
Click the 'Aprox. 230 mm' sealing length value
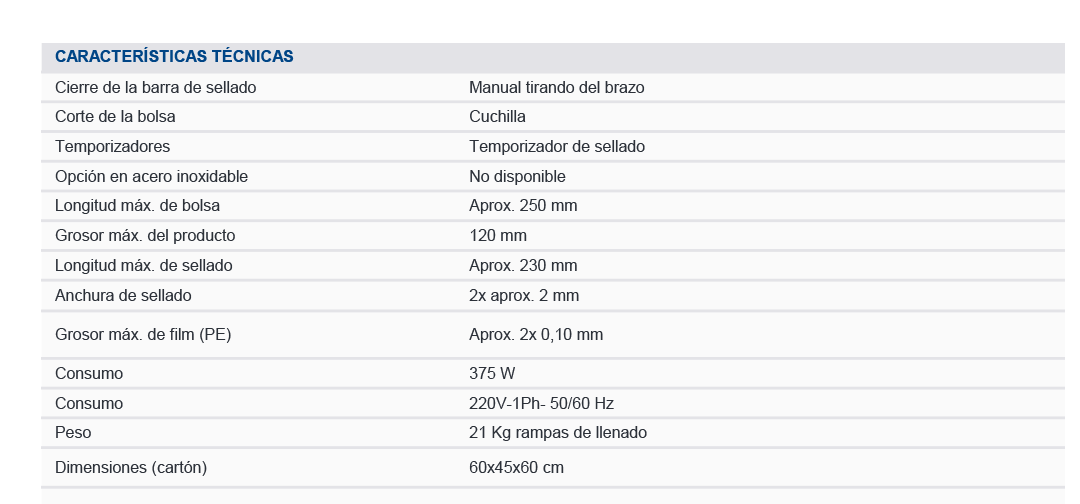coord(523,266)
